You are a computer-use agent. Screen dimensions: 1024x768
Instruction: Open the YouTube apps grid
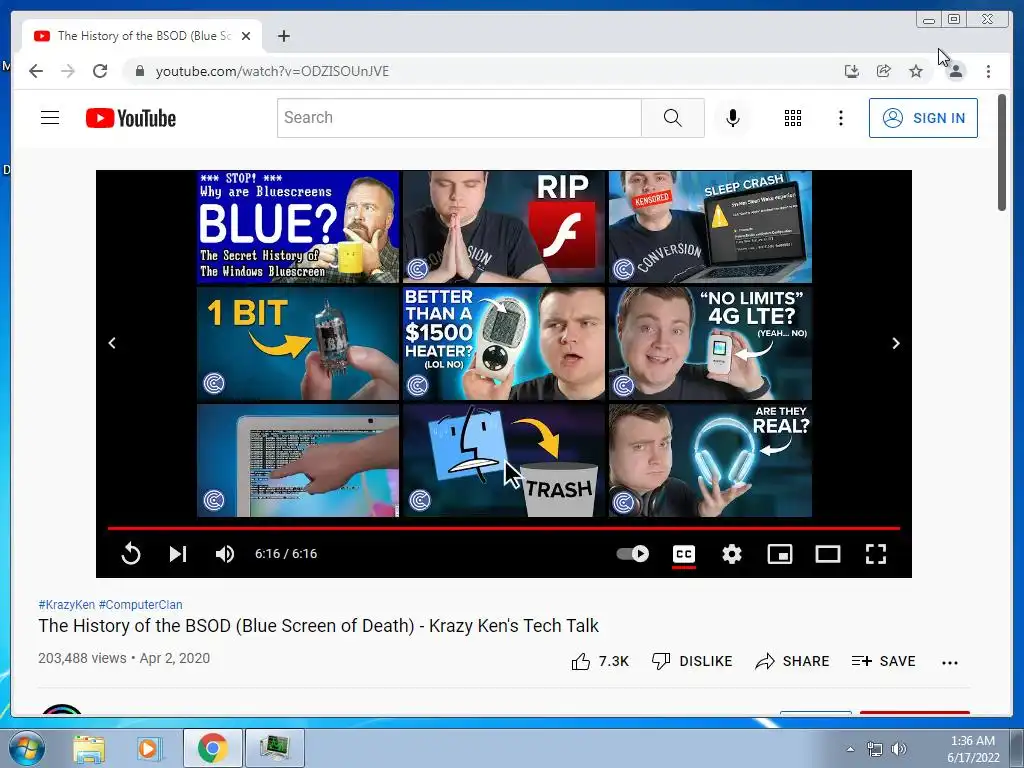pyautogui.click(x=793, y=118)
